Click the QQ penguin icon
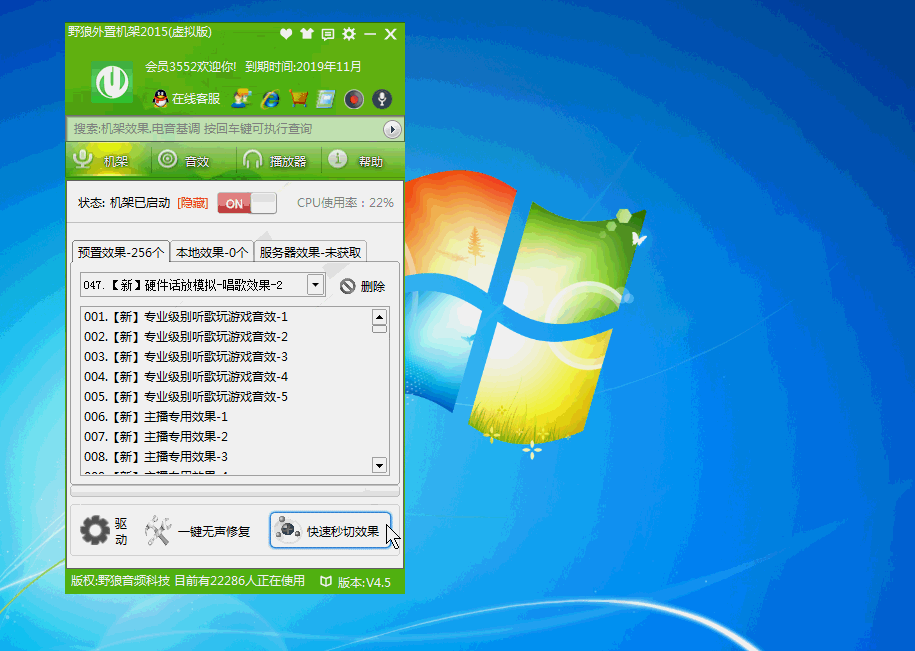The height and width of the screenshot is (651, 915). pos(160,99)
